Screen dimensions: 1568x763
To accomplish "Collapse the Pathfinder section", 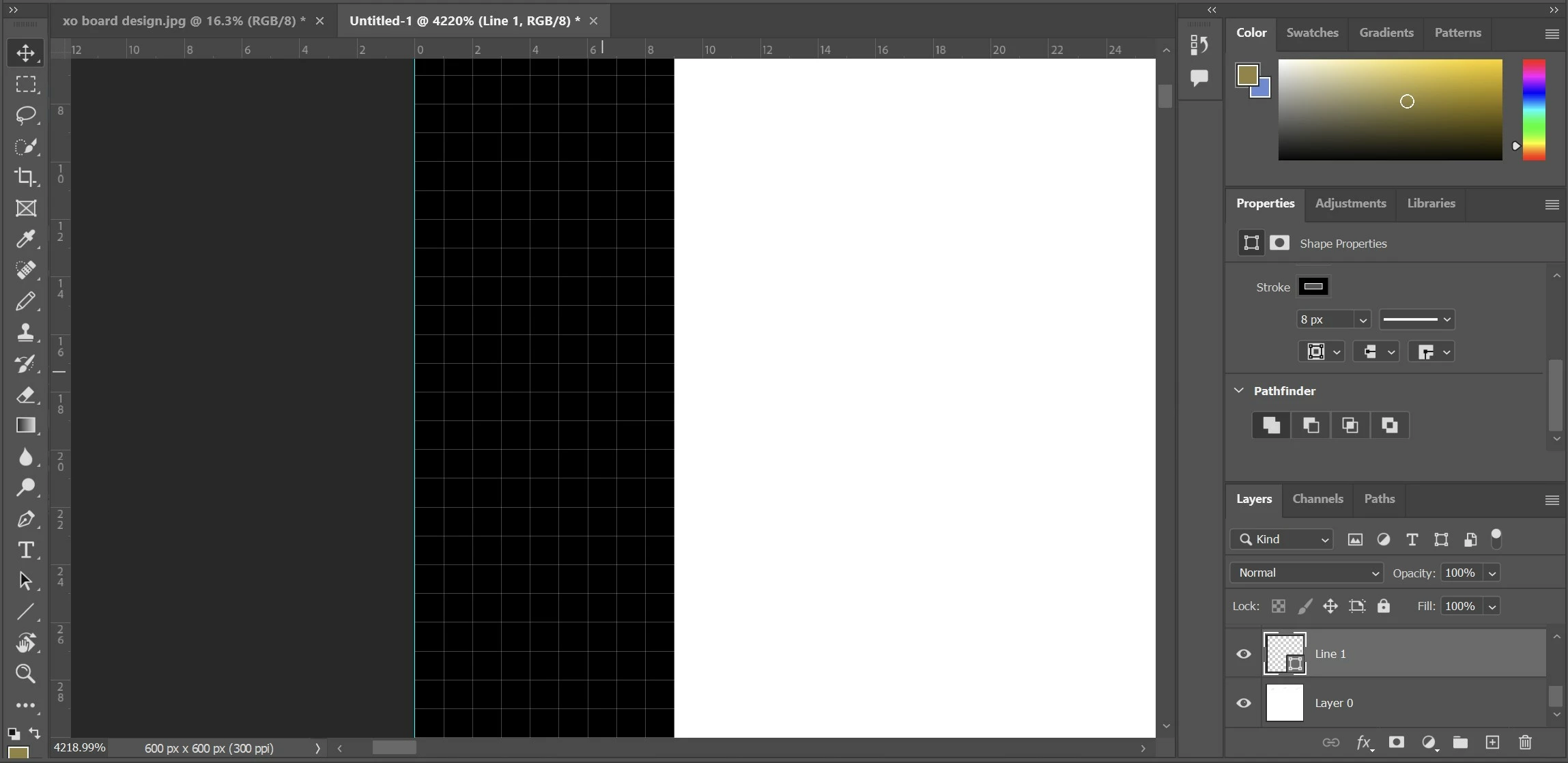I will [1239, 390].
